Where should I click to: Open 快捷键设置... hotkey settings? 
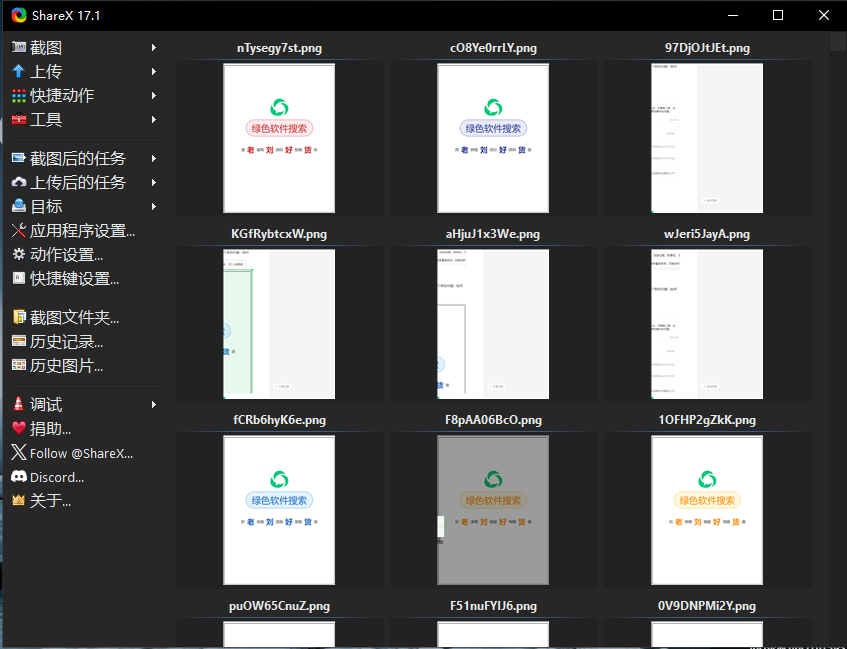coord(85,278)
